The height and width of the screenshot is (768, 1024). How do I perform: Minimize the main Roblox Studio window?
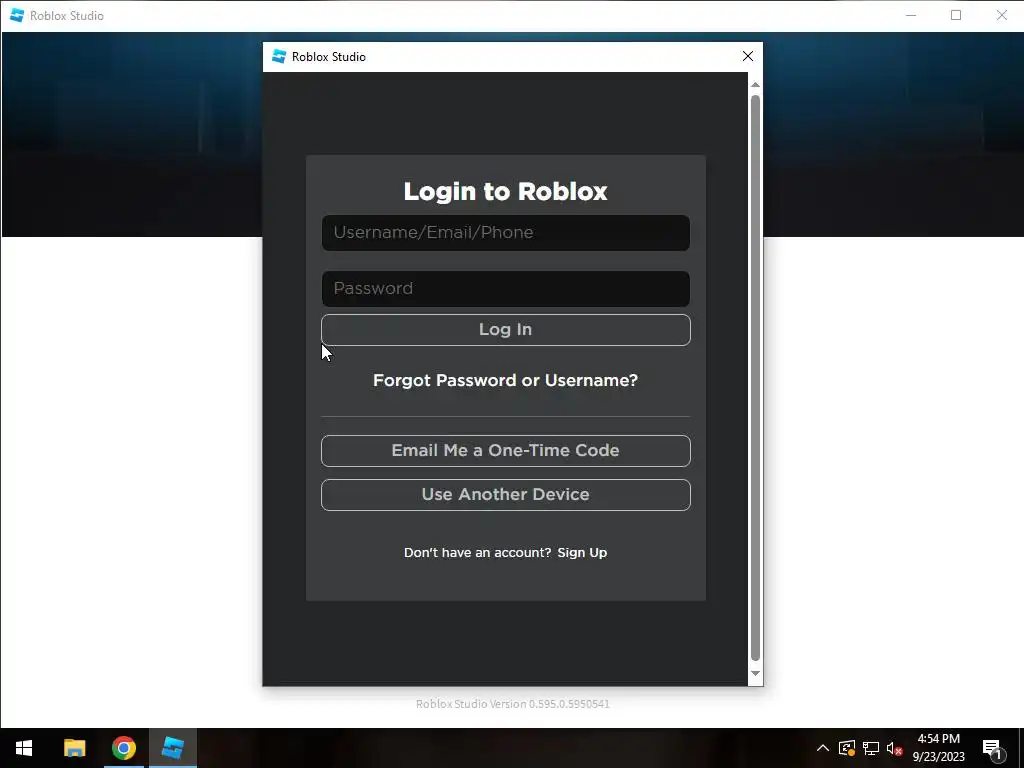(911, 16)
